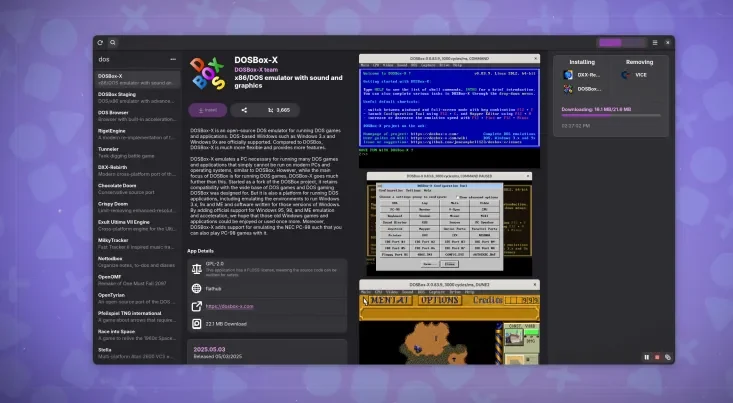Select Race into Space in the results list

[137, 335]
